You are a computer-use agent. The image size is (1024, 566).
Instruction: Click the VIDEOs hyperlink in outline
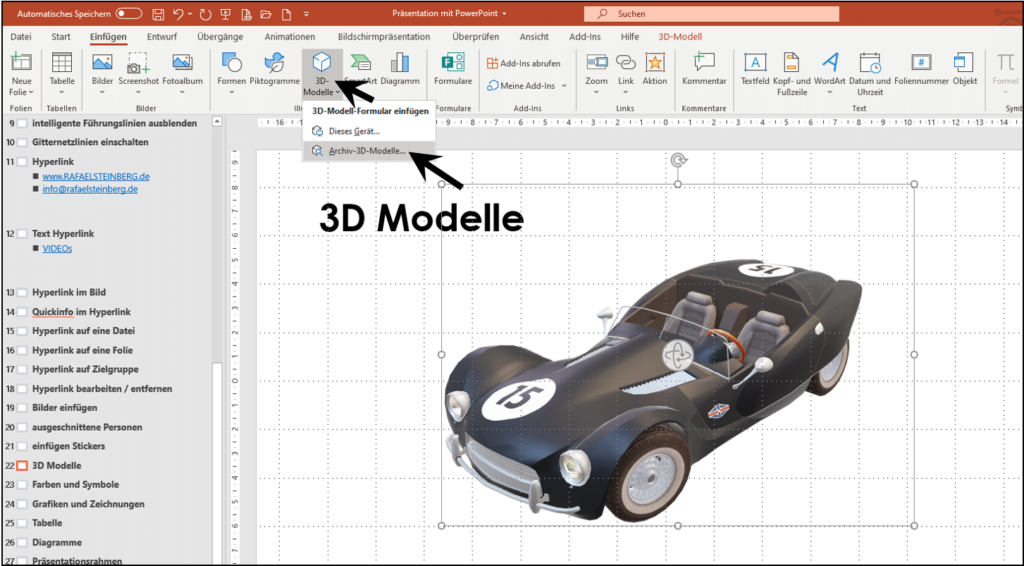pyautogui.click(x=57, y=249)
